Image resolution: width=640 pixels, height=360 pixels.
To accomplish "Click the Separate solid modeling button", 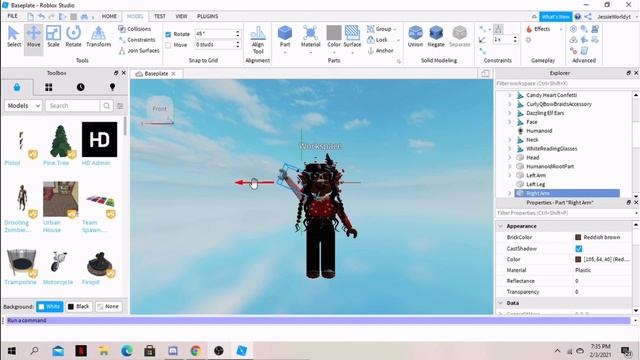I will pyautogui.click(x=460, y=36).
